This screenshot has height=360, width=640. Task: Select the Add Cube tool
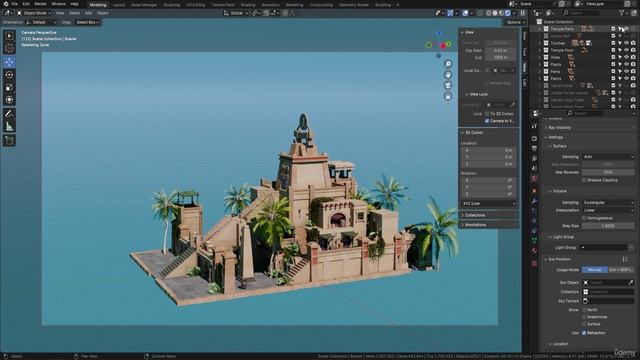(9, 140)
